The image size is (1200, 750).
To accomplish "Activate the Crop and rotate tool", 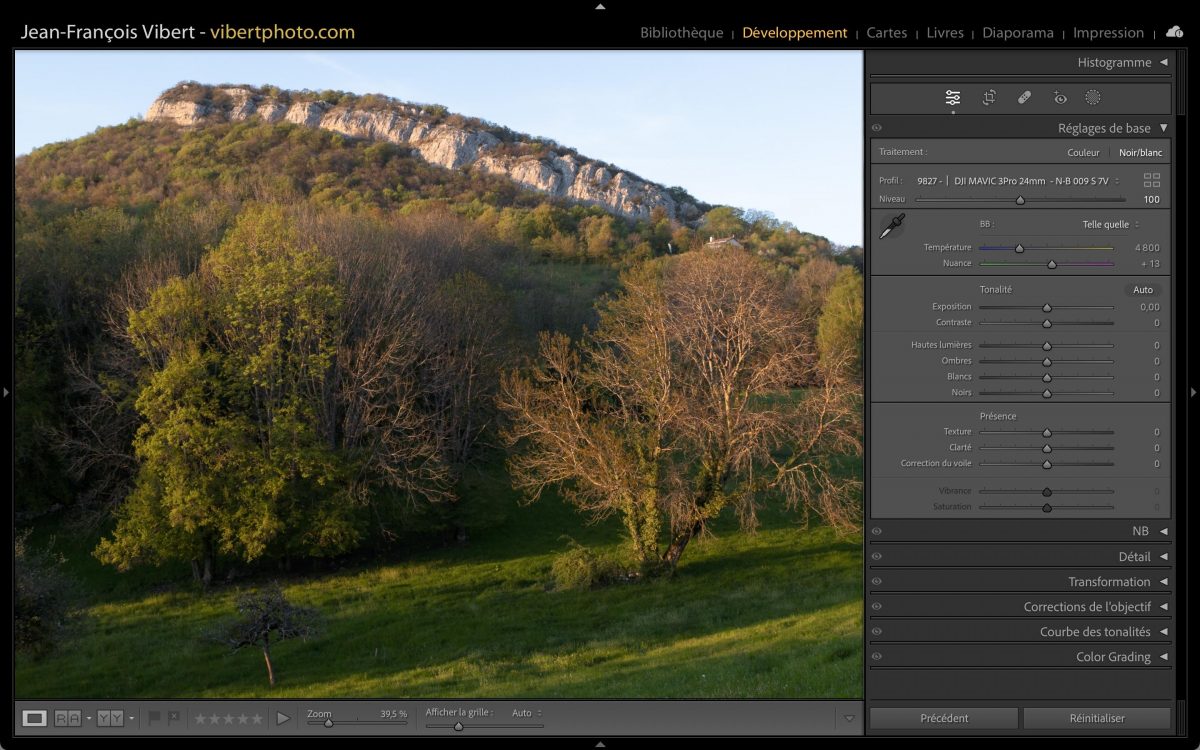I will tap(989, 97).
